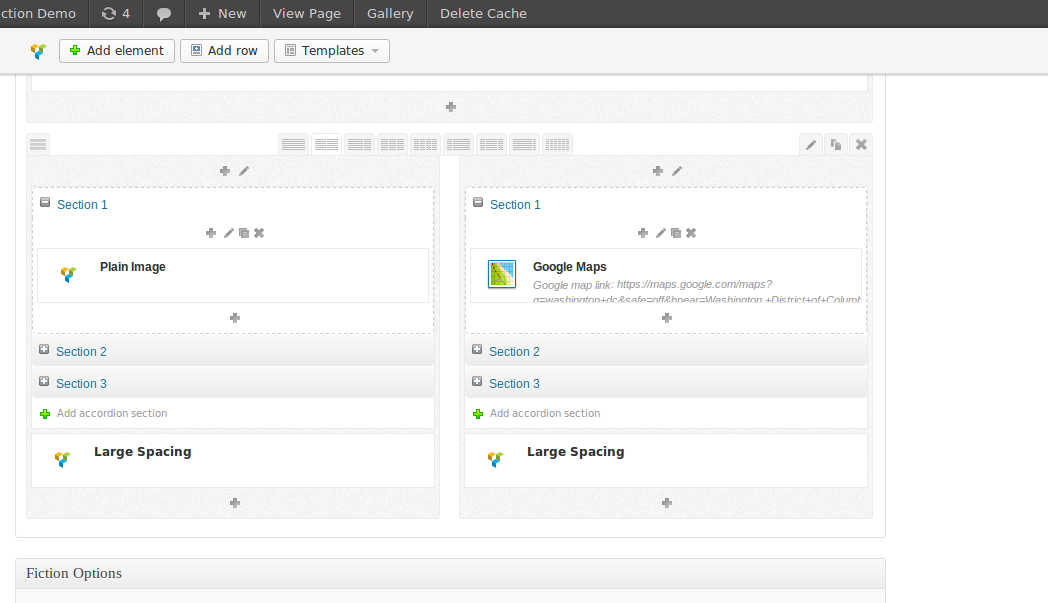Screen dimensions: 1048x603
Task: Prepend element to the right column
Action: click(658, 171)
